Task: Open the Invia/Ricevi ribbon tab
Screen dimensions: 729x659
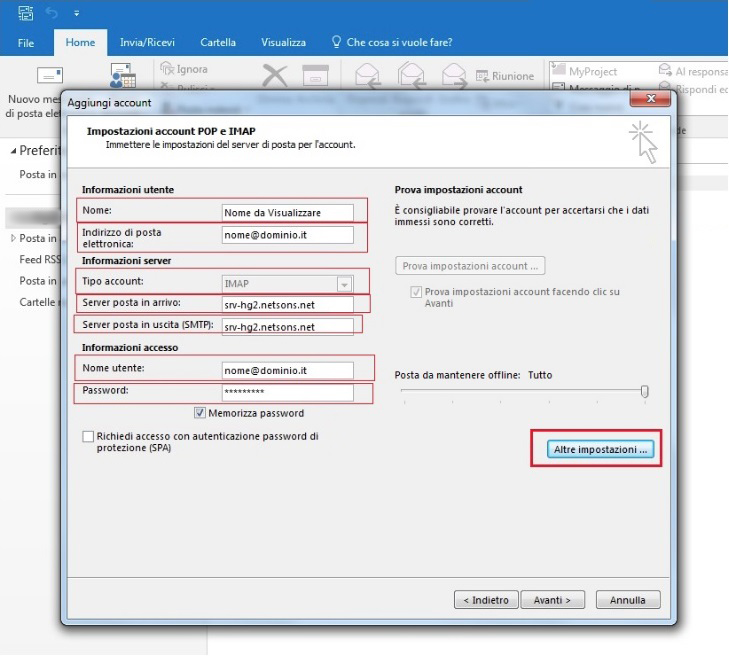Action: [x=148, y=43]
